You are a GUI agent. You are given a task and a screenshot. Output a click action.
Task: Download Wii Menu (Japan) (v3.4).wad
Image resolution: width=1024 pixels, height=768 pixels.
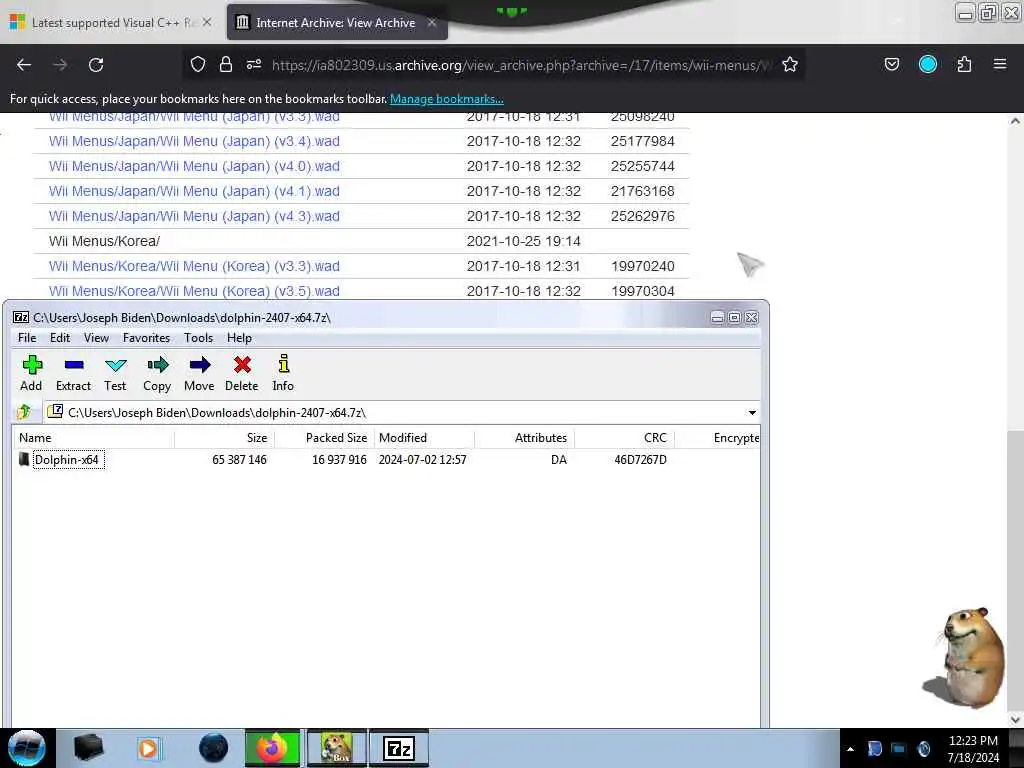click(194, 141)
